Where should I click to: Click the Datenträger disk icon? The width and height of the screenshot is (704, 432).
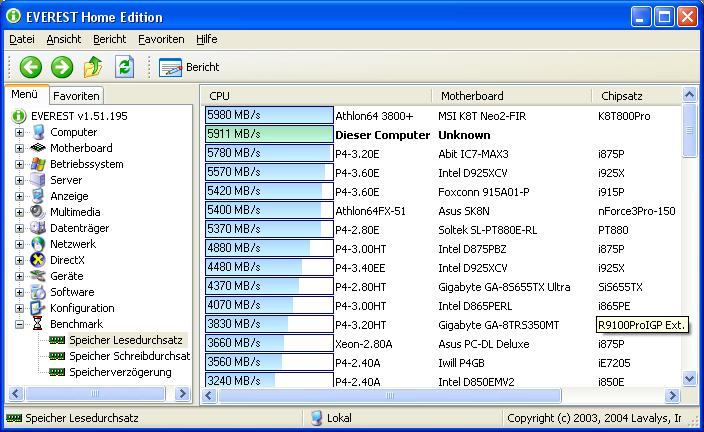(38, 228)
